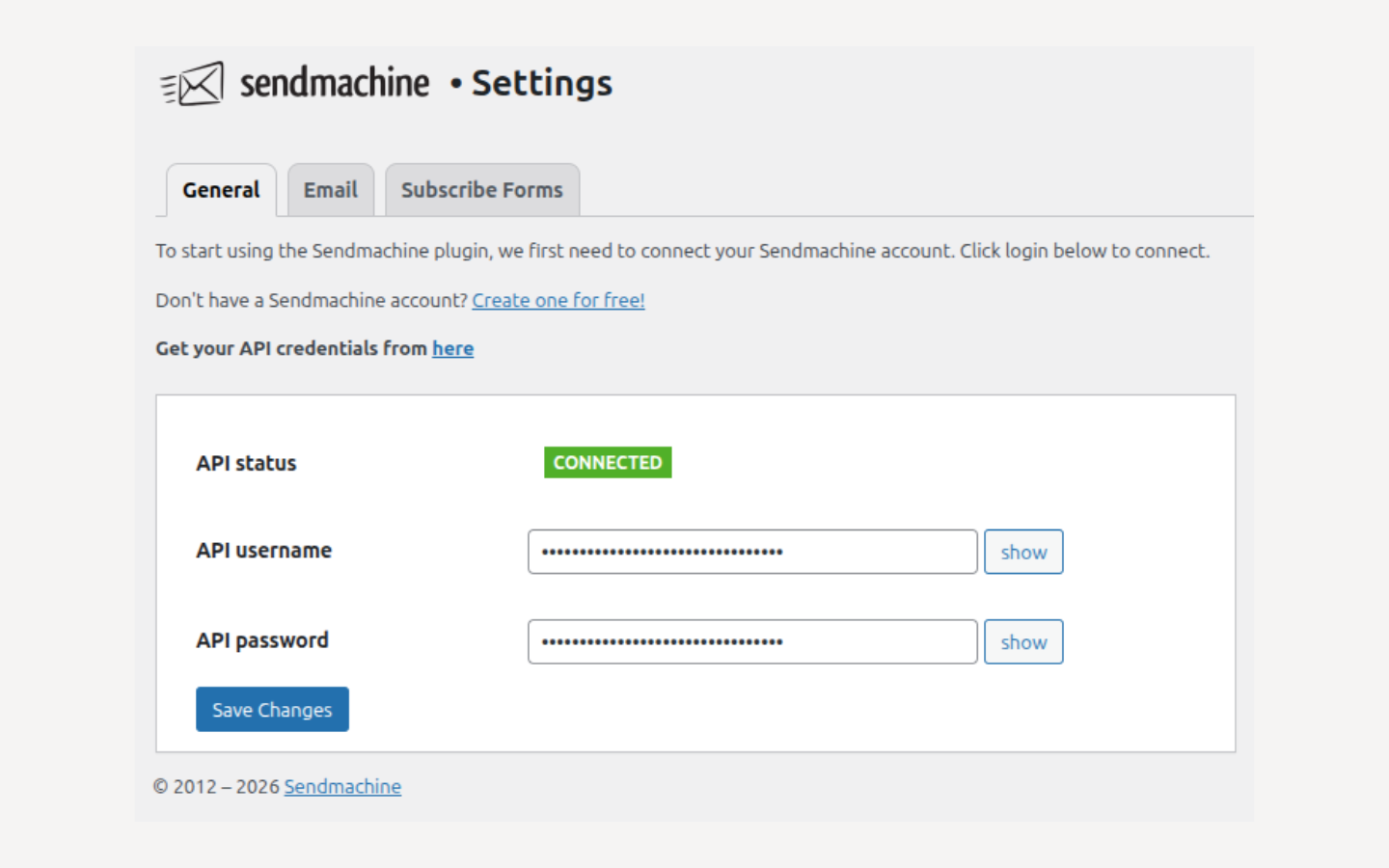Select the Subscribe Forms tab
The height and width of the screenshot is (868, 1389).
pyautogui.click(x=481, y=190)
